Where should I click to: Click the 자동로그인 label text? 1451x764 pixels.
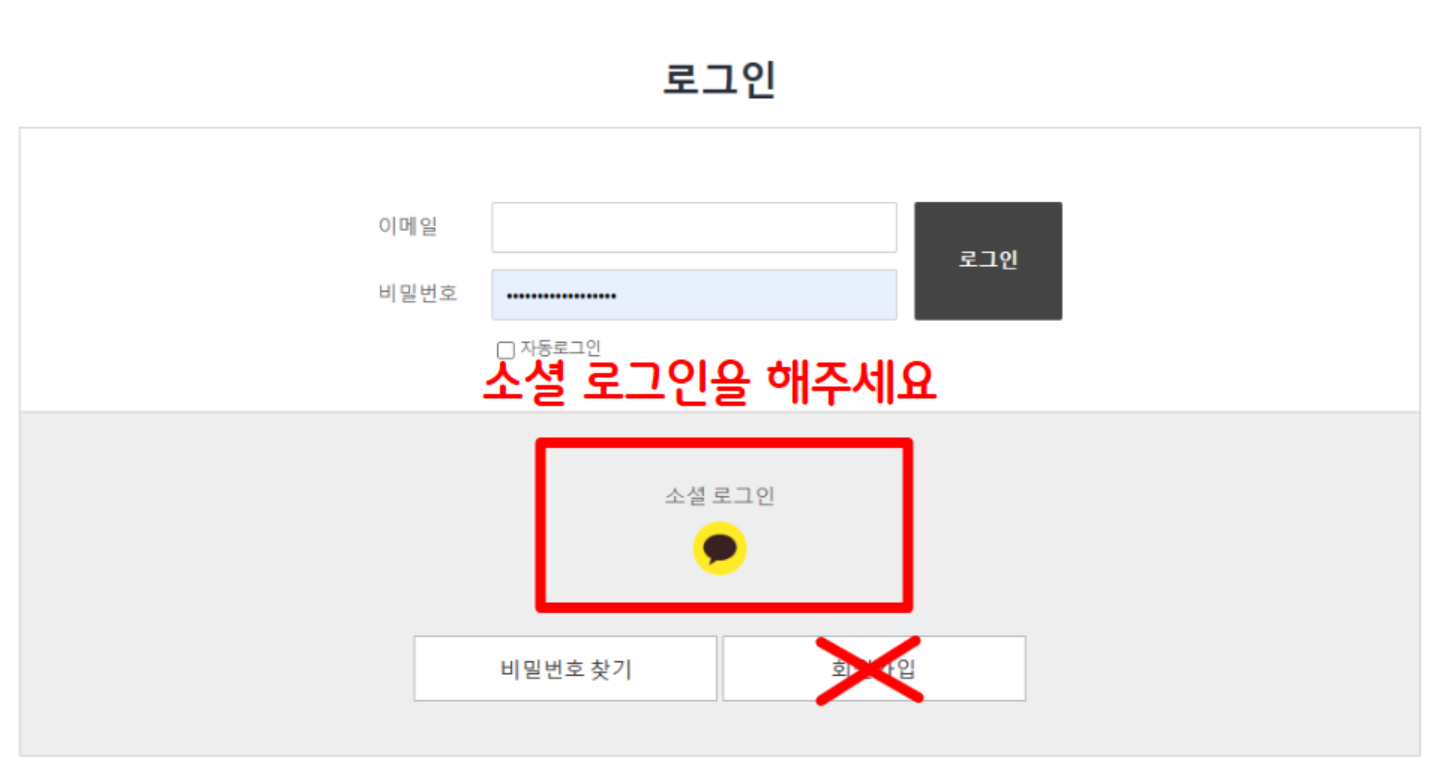pyautogui.click(x=560, y=348)
